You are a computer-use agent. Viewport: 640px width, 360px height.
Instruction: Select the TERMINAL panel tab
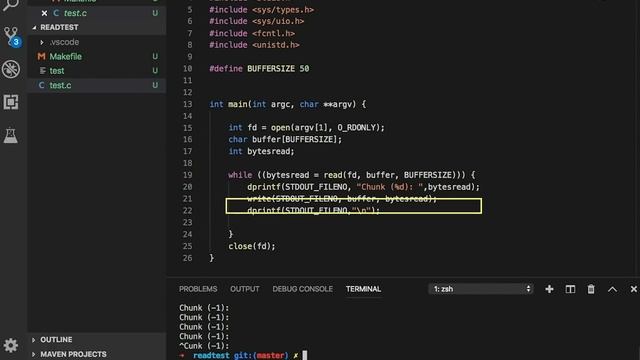click(363, 289)
